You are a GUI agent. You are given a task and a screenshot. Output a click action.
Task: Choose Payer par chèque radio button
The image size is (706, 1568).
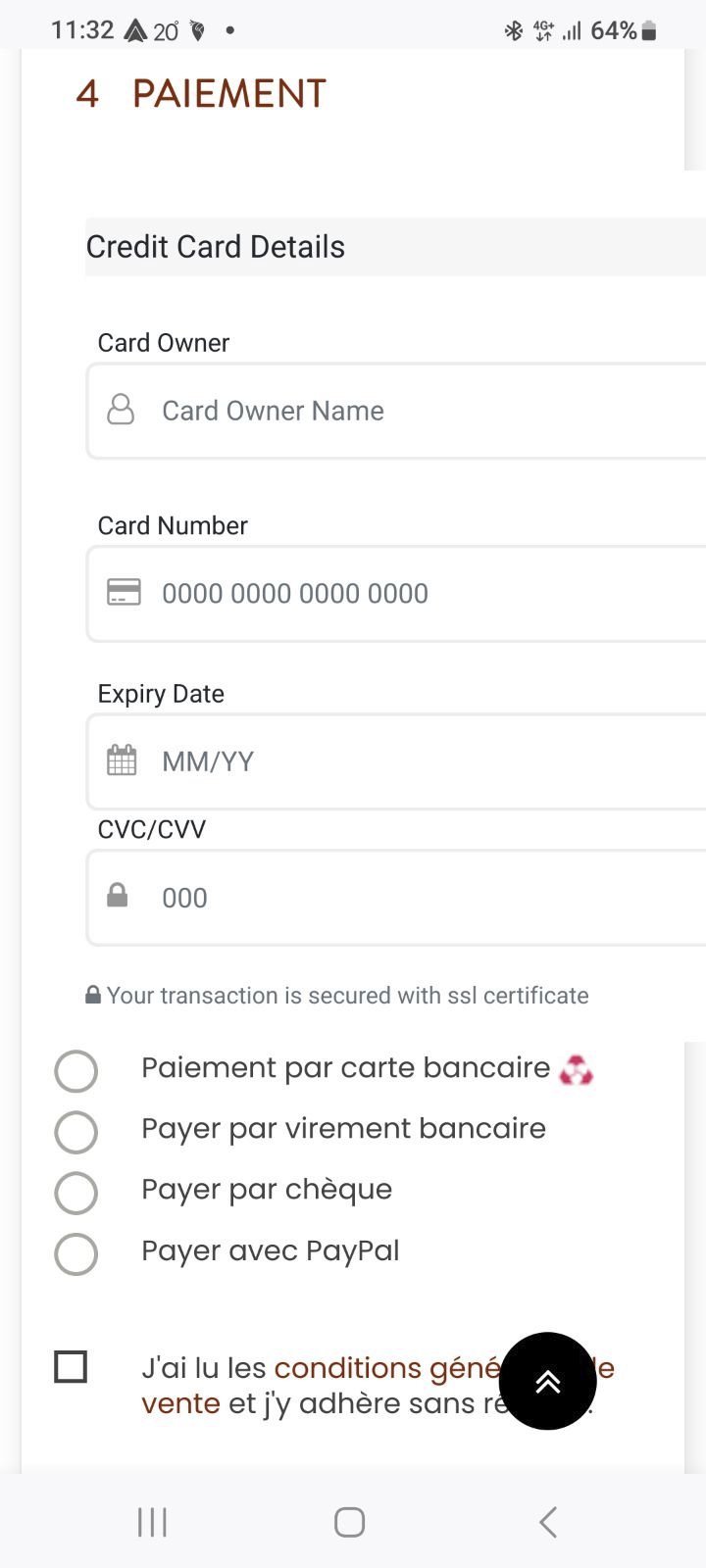pyautogui.click(x=76, y=1193)
